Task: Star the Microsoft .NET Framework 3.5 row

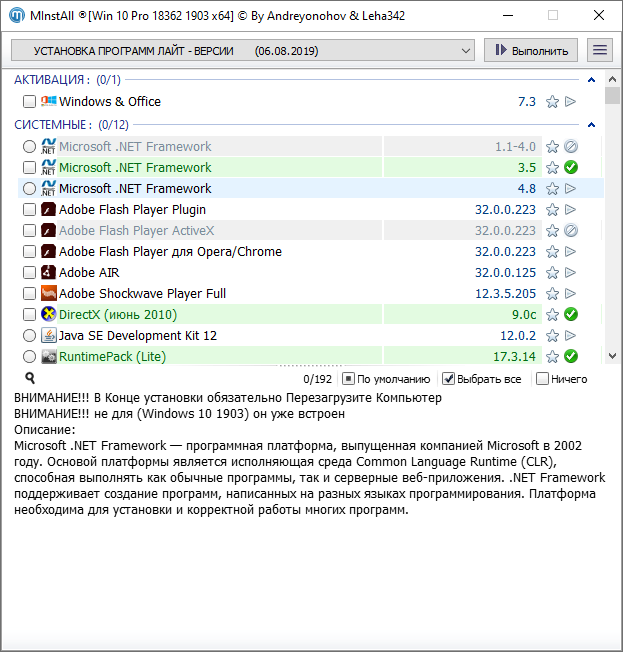Action: point(552,168)
